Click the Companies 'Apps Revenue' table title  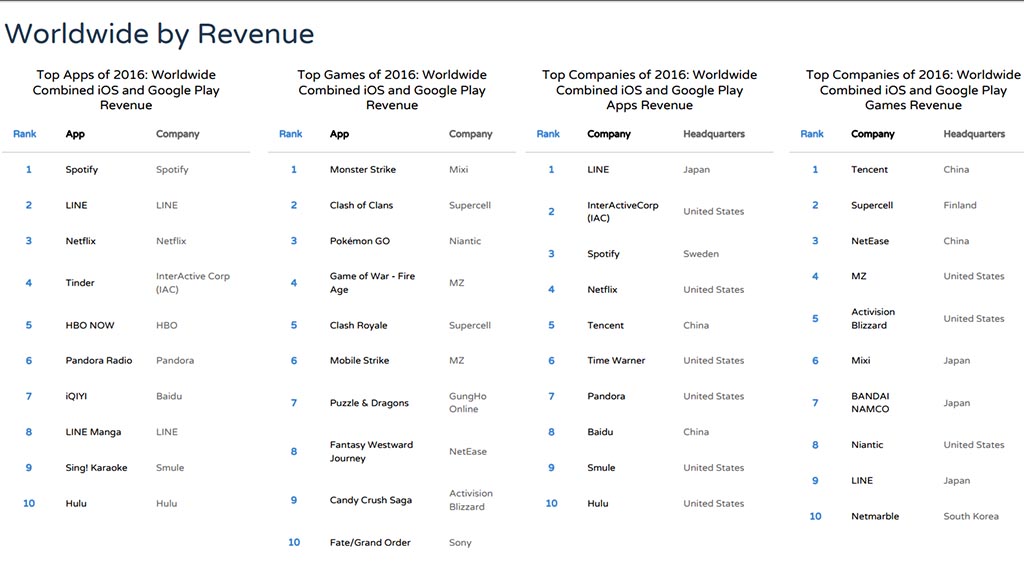click(649, 90)
